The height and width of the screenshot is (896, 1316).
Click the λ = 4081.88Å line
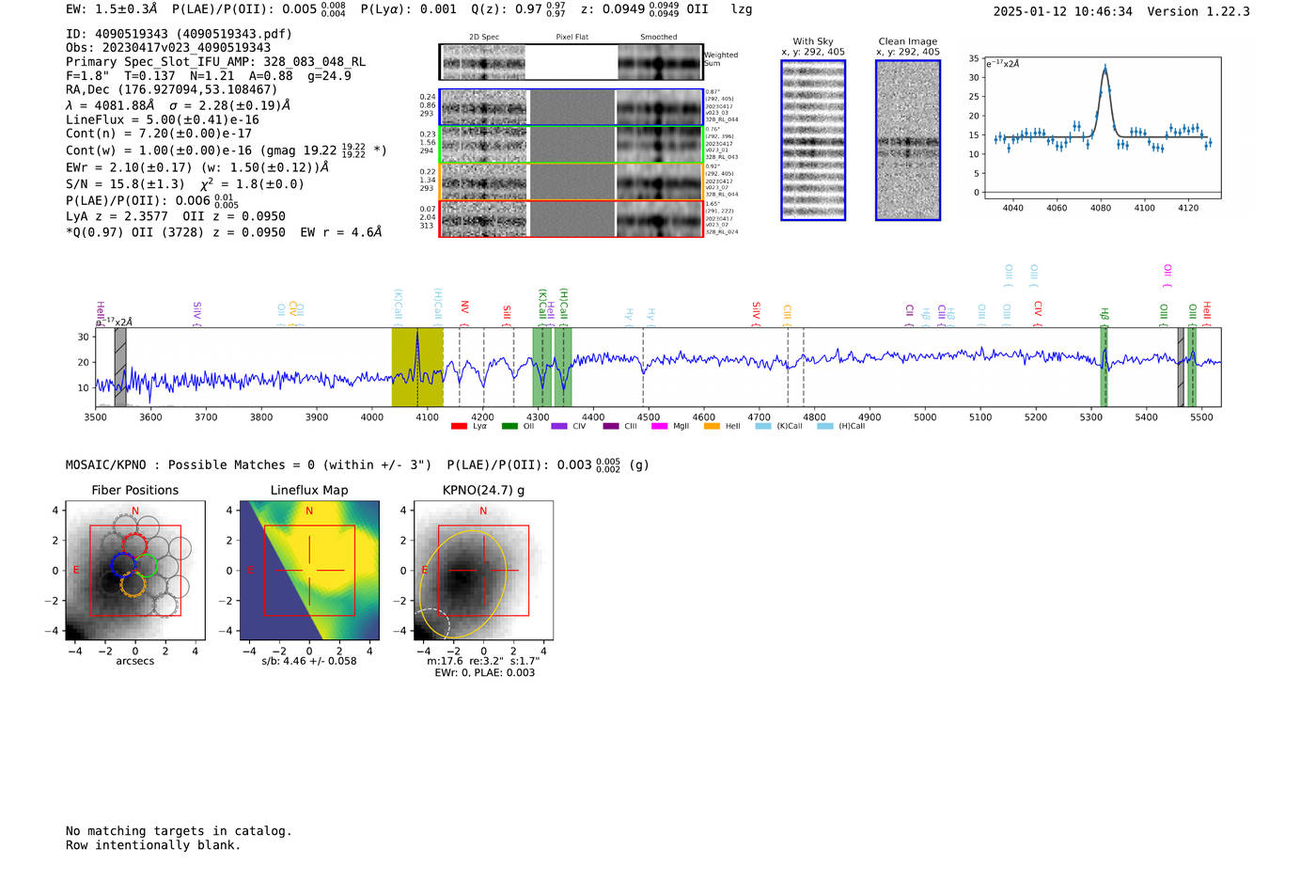(x=179, y=105)
